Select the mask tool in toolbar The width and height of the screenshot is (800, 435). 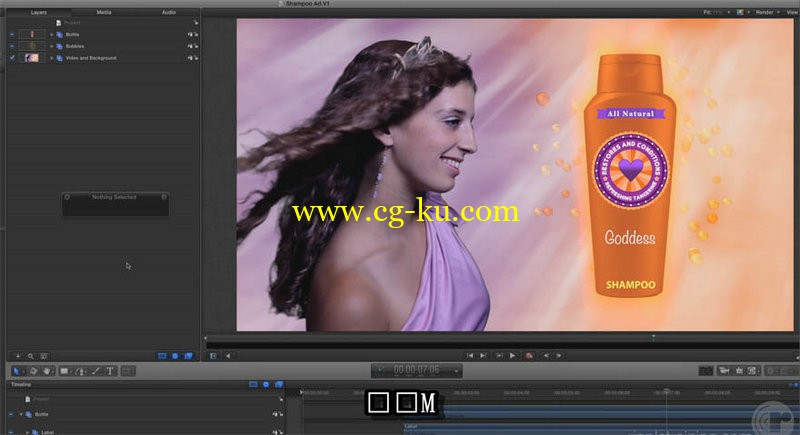click(128, 371)
